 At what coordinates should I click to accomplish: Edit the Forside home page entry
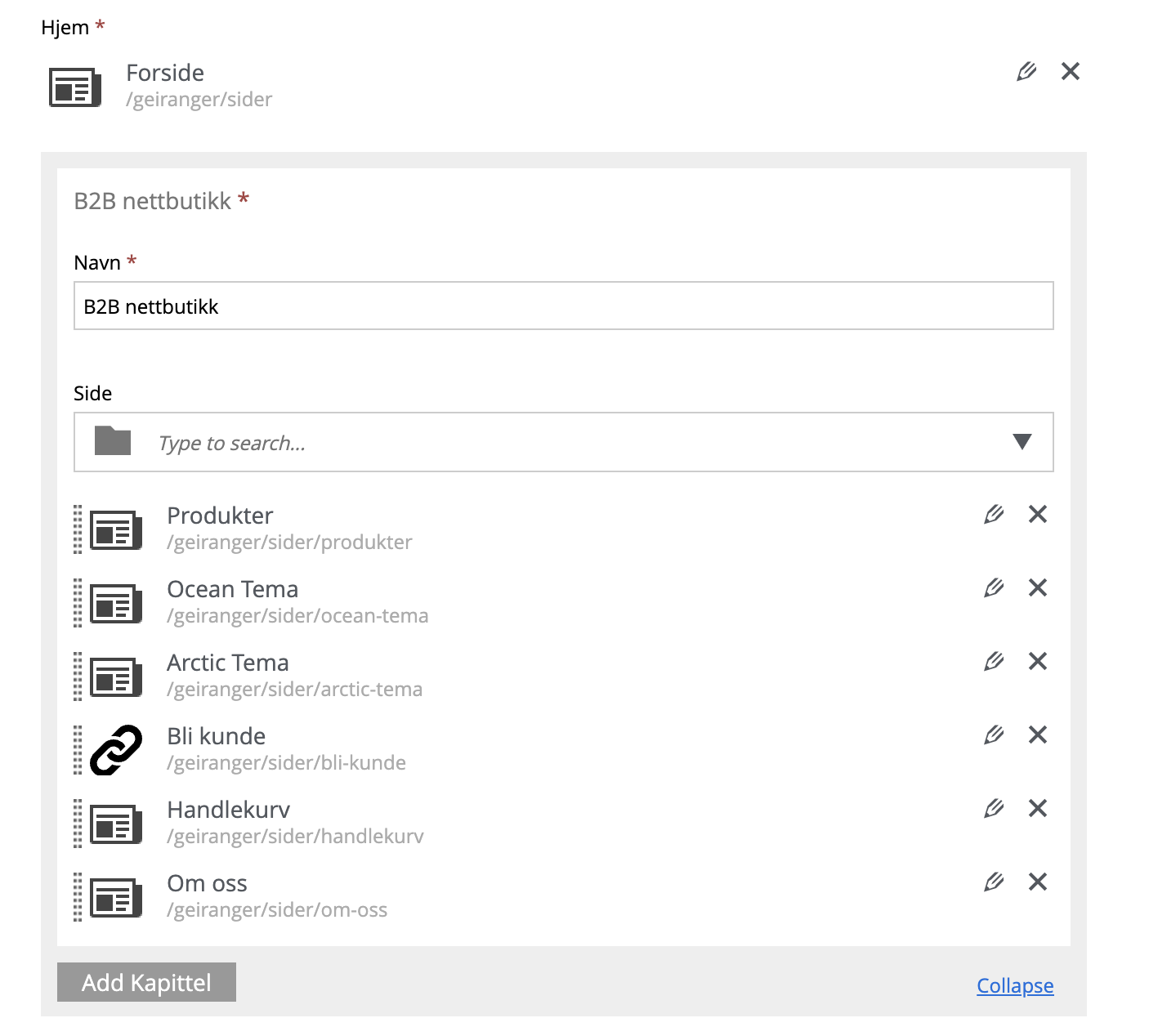1026,71
